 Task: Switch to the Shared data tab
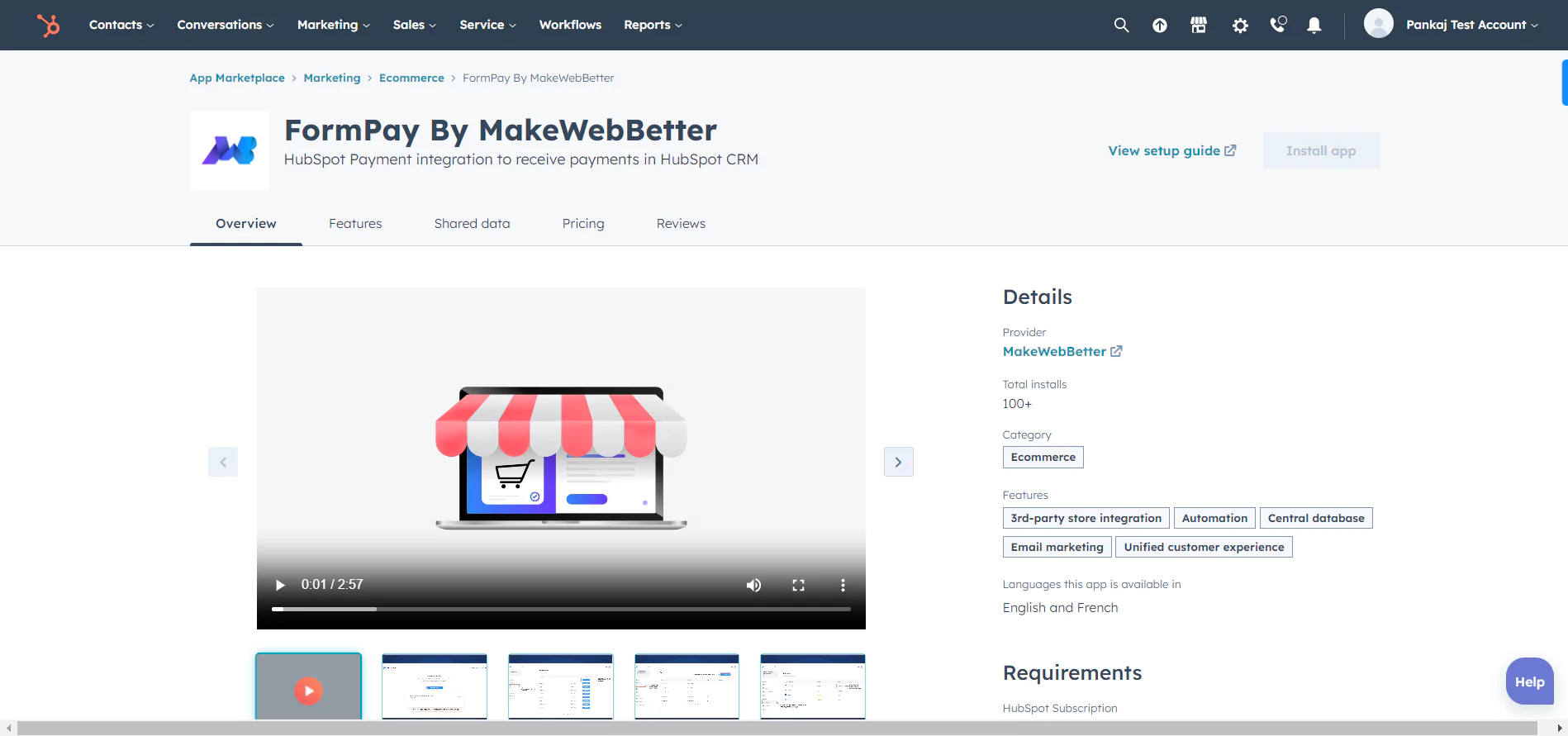[472, 224]
